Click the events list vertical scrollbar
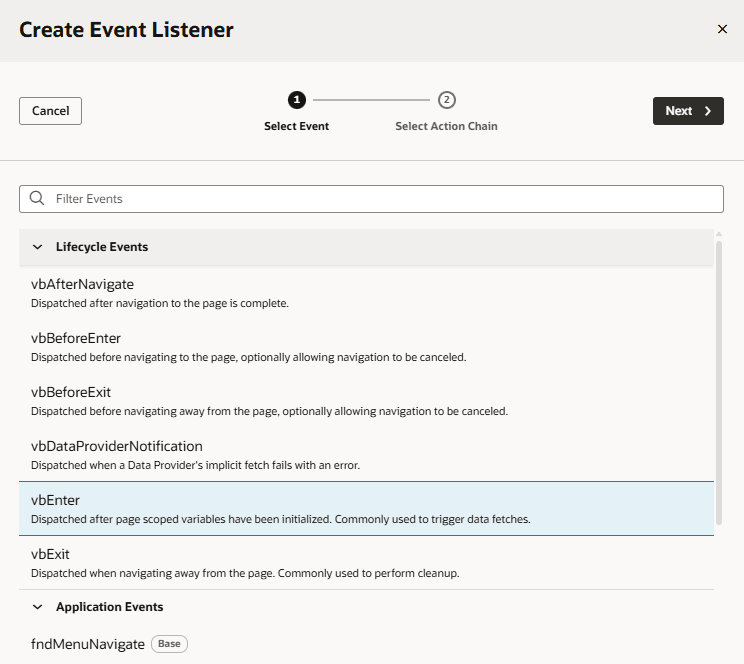744x664 pixels. [719, 383]
